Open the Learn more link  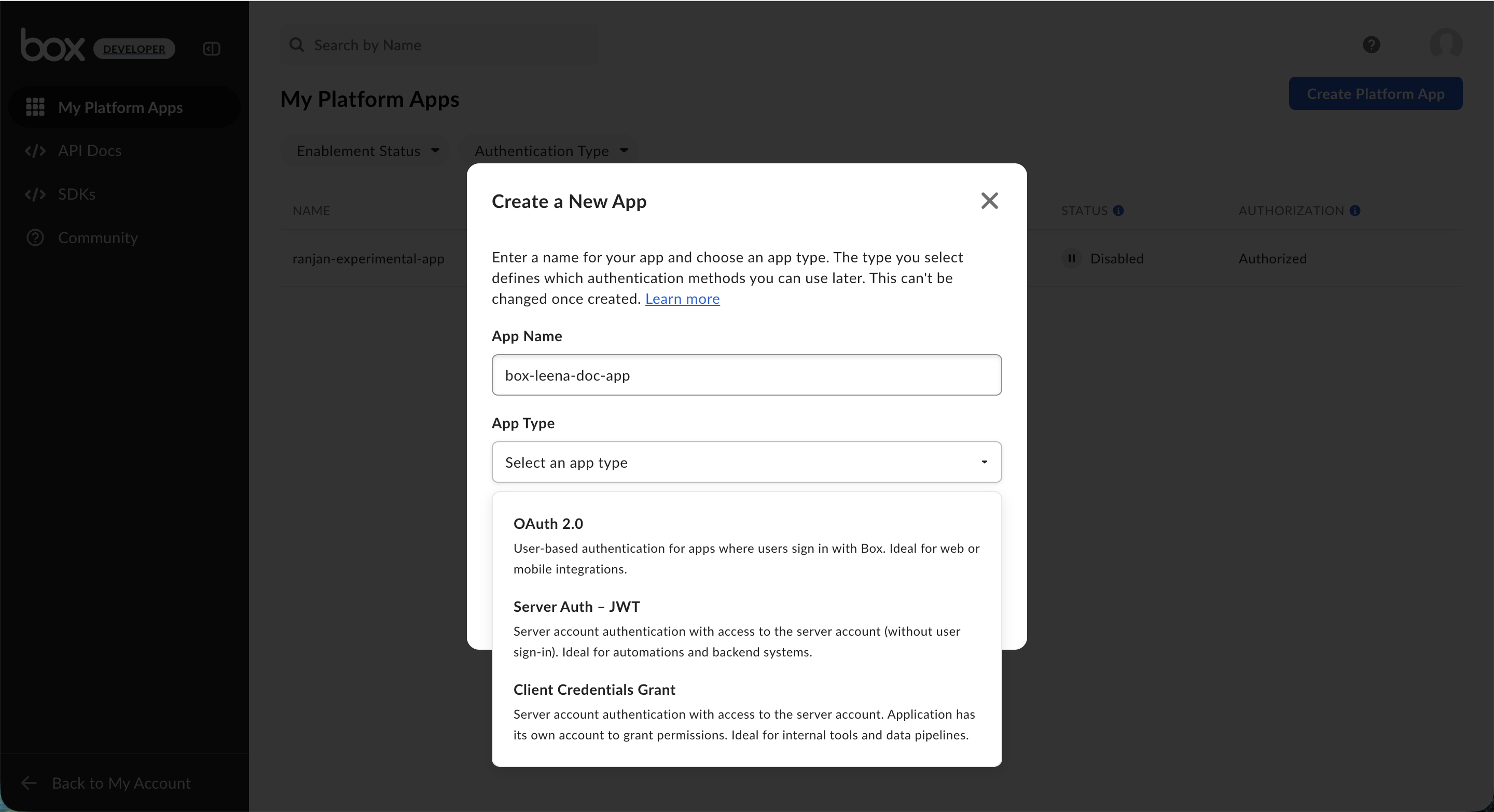682,299
